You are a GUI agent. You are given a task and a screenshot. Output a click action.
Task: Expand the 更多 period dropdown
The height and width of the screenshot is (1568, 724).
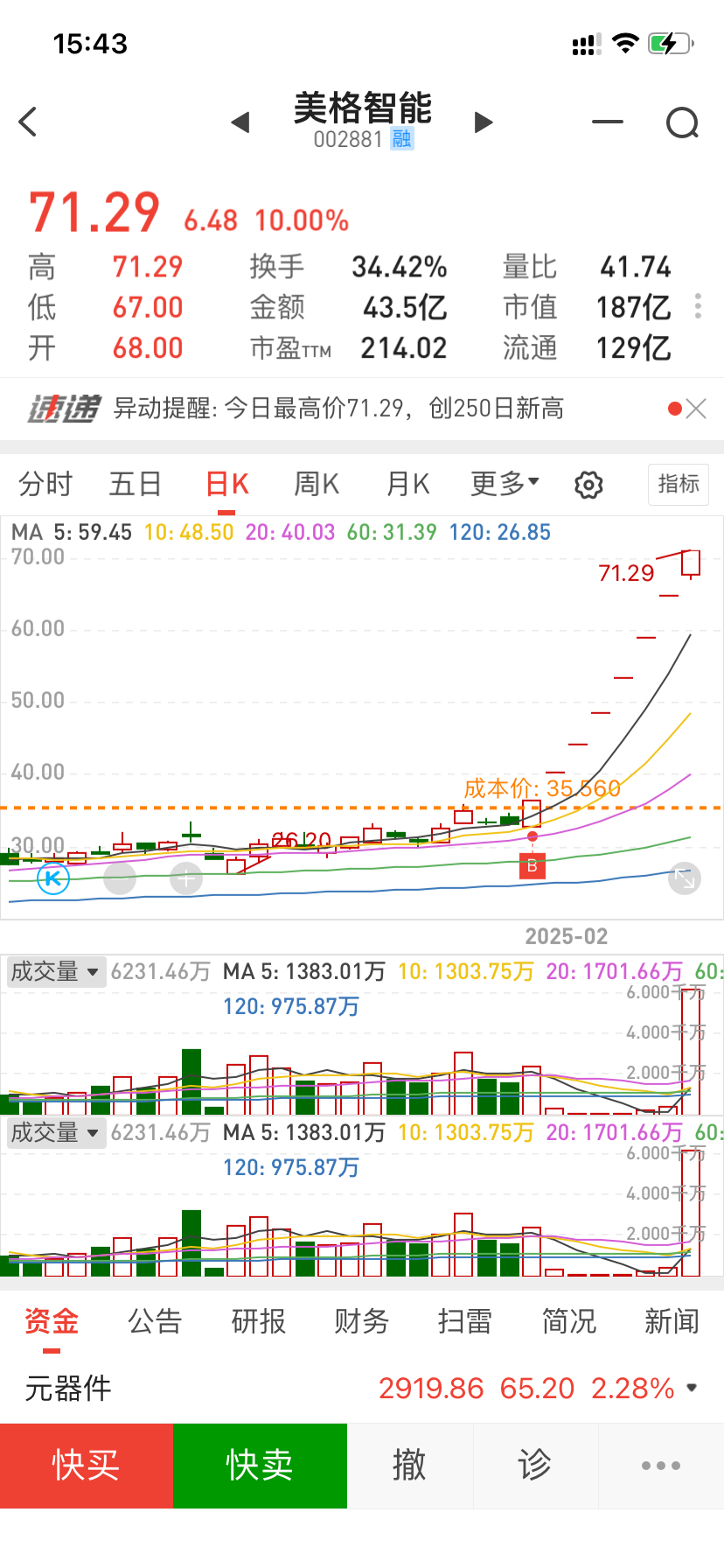[x=505, y=483]
